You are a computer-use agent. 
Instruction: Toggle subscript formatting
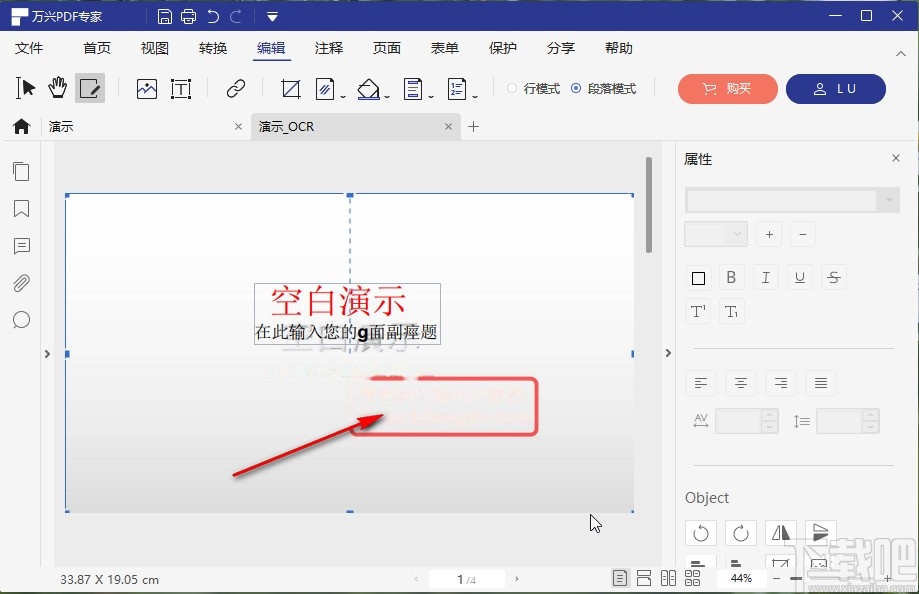[731, 311]
